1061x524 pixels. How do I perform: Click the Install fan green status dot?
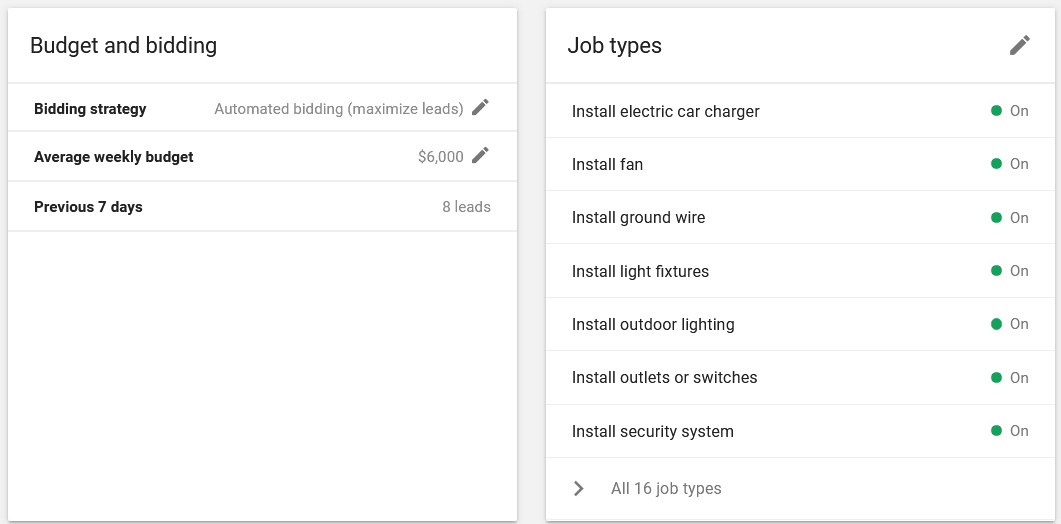point(996,164)
